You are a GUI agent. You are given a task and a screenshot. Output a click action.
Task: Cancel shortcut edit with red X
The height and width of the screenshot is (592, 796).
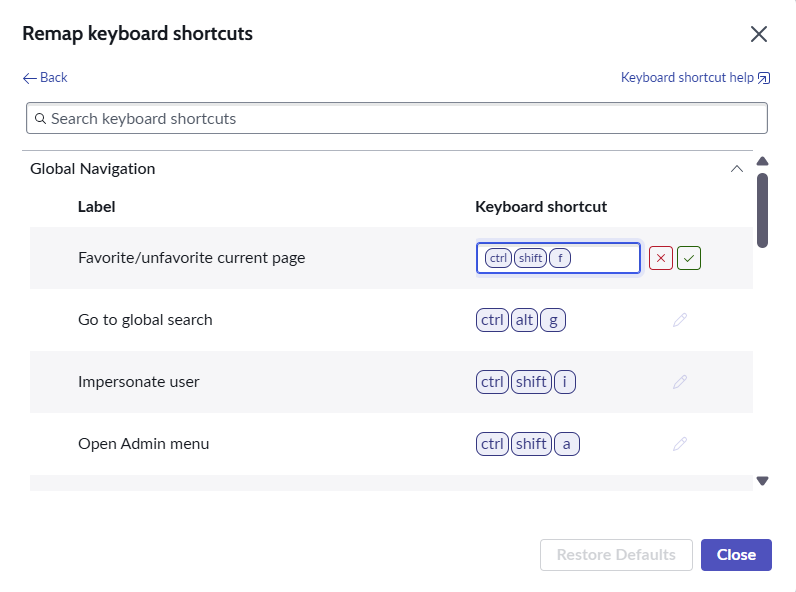661,258
